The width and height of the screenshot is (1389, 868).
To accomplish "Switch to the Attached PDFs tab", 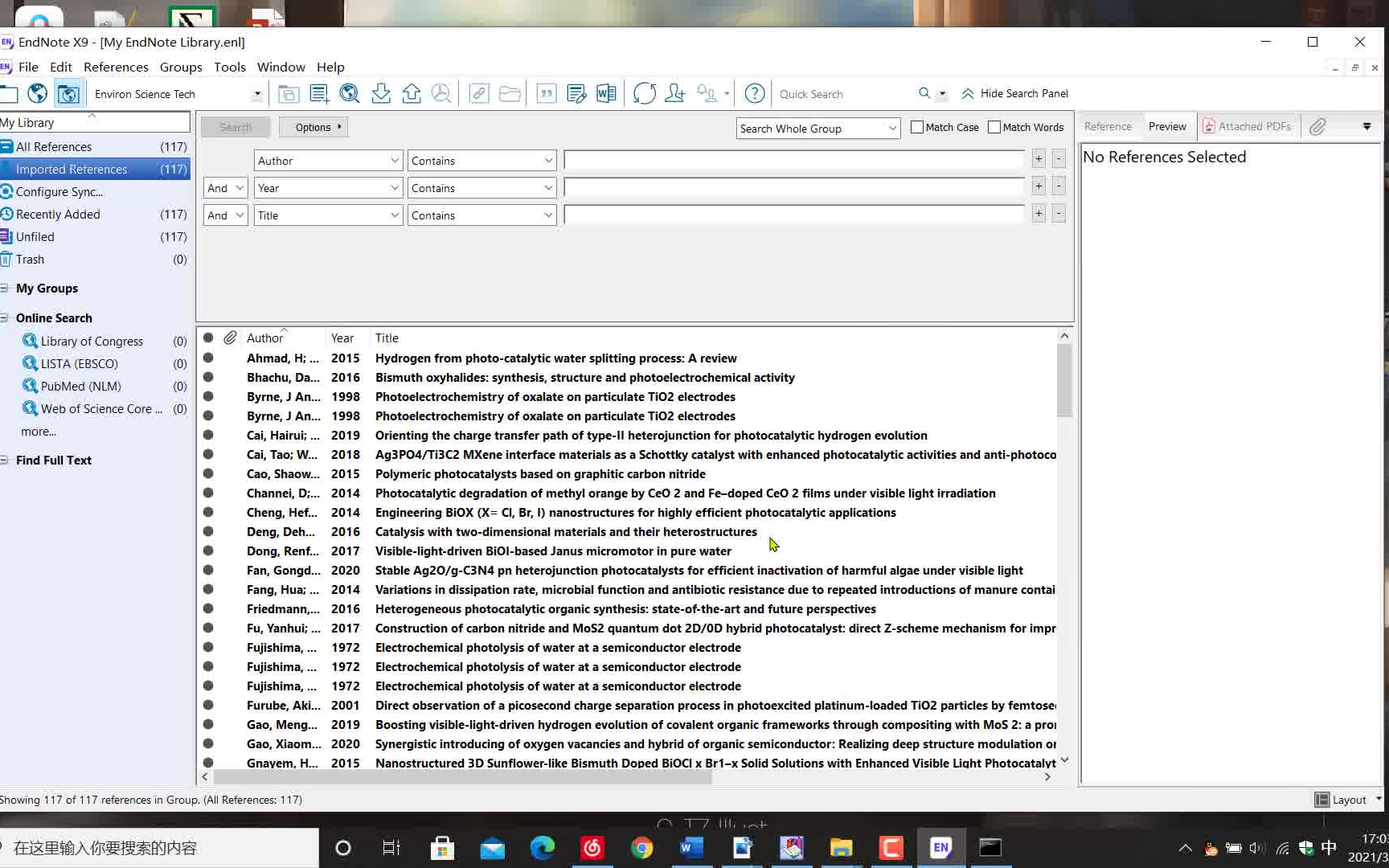I will coord(1247,127).
